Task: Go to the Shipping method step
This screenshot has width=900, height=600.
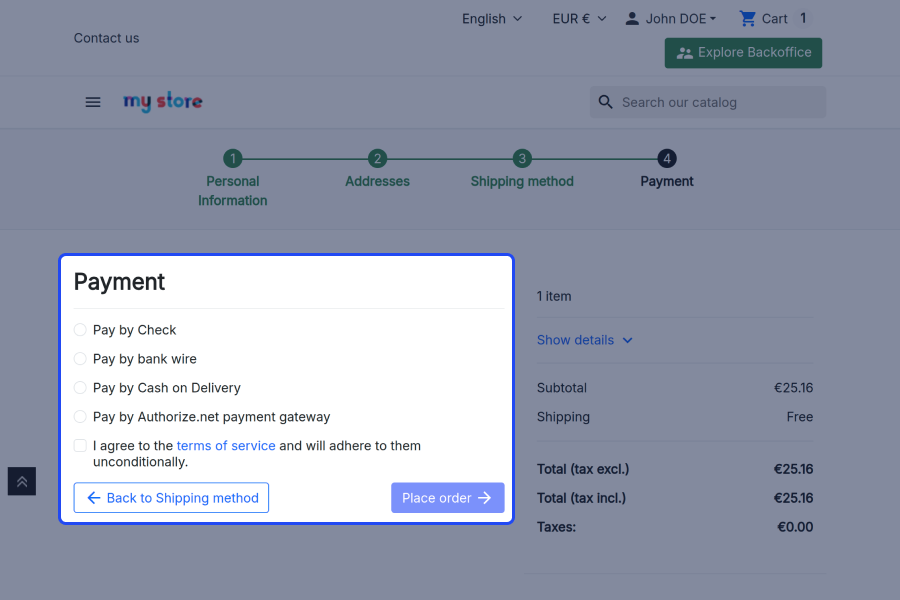Action: pos(522,159)
